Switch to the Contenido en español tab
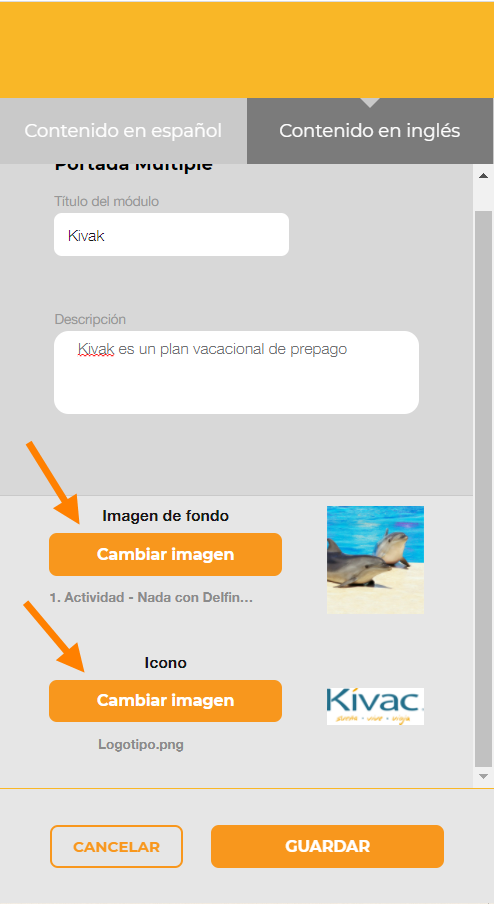 click(123, 131)
